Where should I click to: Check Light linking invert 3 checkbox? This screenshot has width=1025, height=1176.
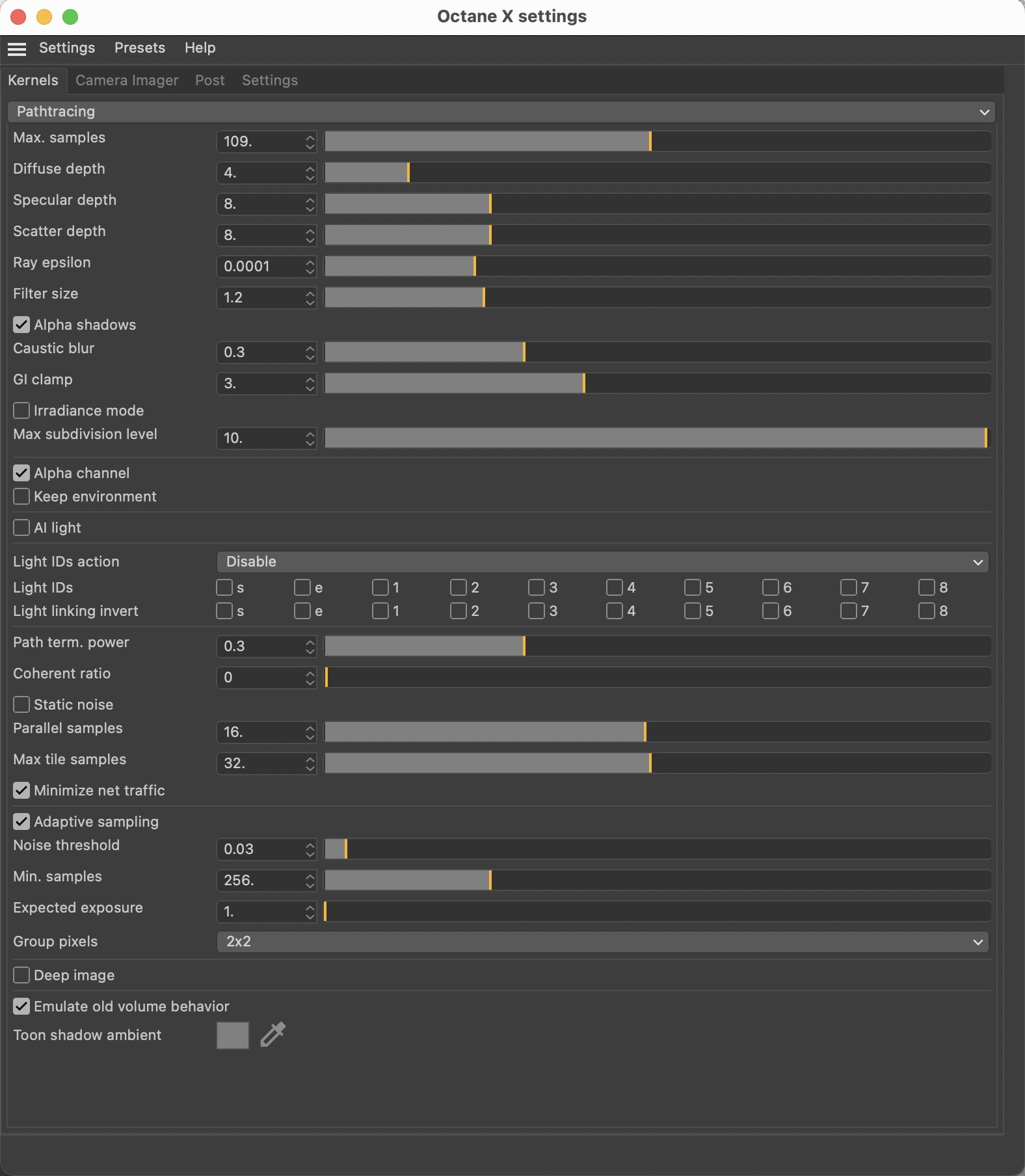[x=537, y=611]
